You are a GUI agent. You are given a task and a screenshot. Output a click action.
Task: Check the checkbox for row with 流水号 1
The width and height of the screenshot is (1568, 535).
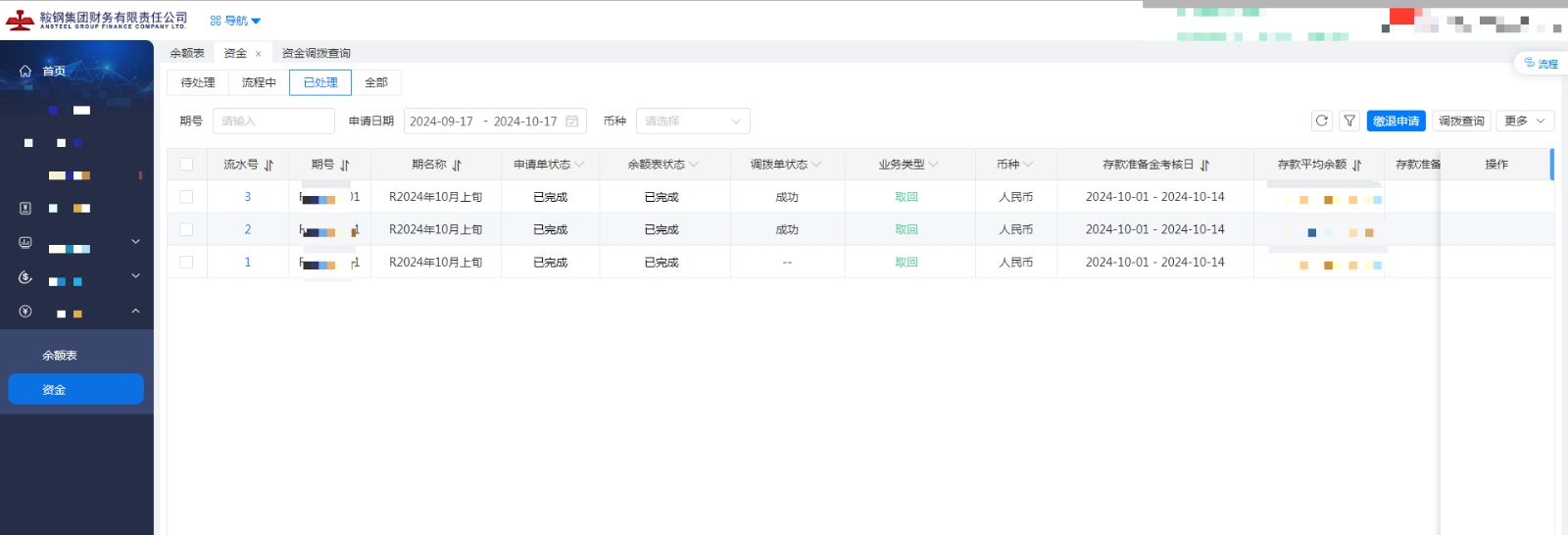point(186,263)
